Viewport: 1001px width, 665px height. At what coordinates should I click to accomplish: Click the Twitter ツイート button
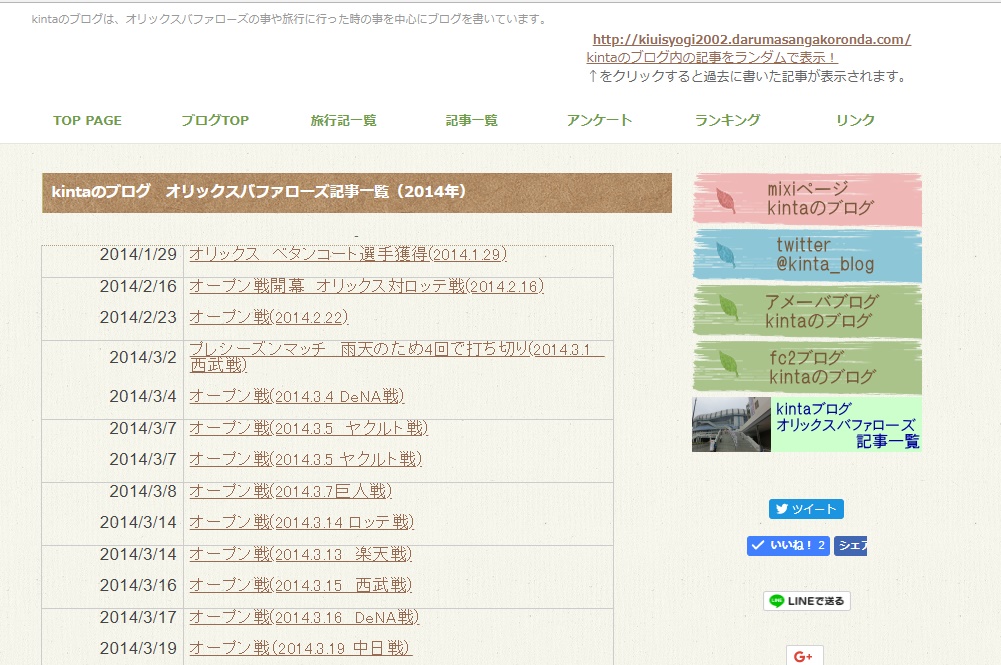806,509
